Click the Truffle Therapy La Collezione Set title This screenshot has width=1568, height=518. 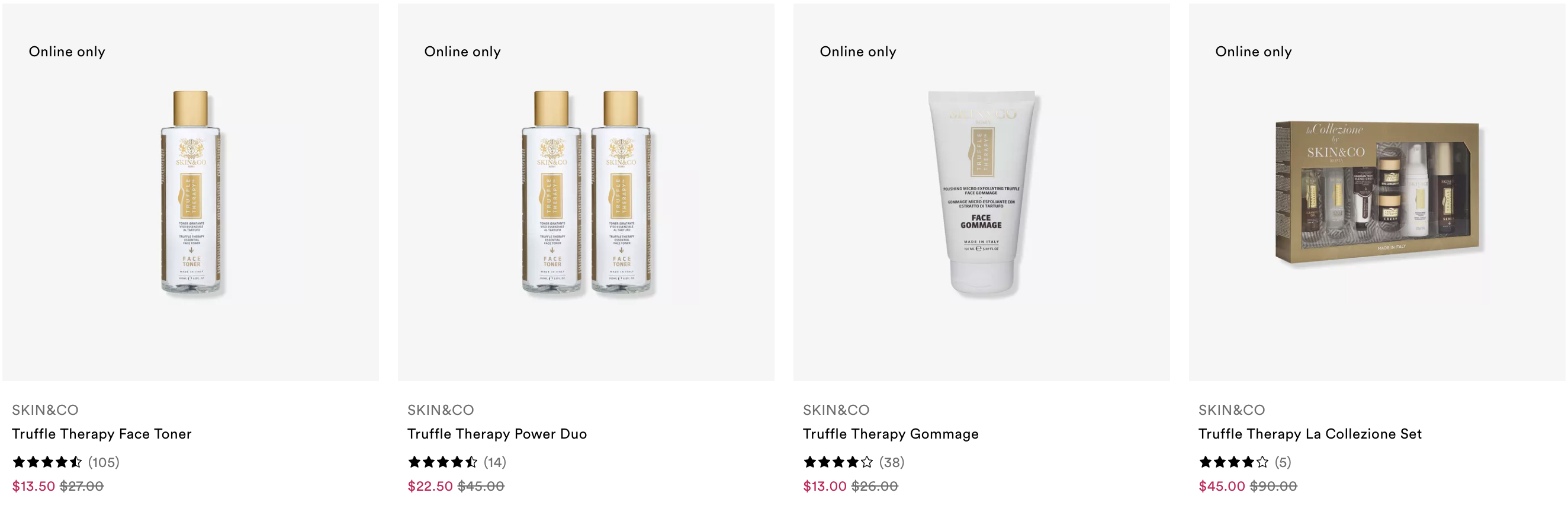coord(1310,434)
